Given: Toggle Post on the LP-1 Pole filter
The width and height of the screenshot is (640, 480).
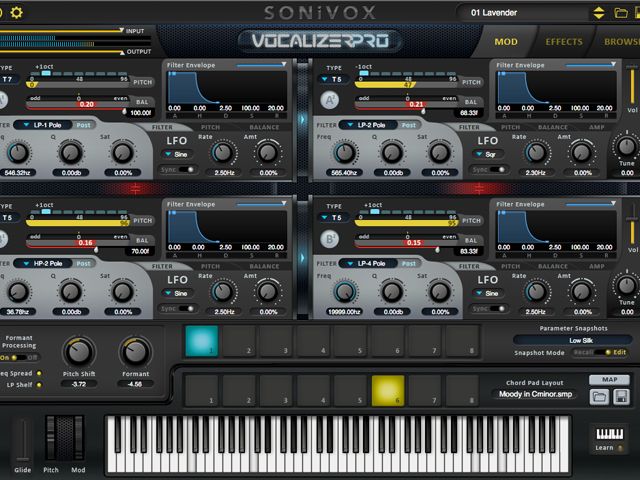Looking at the screenshot, I should [84, 125].
